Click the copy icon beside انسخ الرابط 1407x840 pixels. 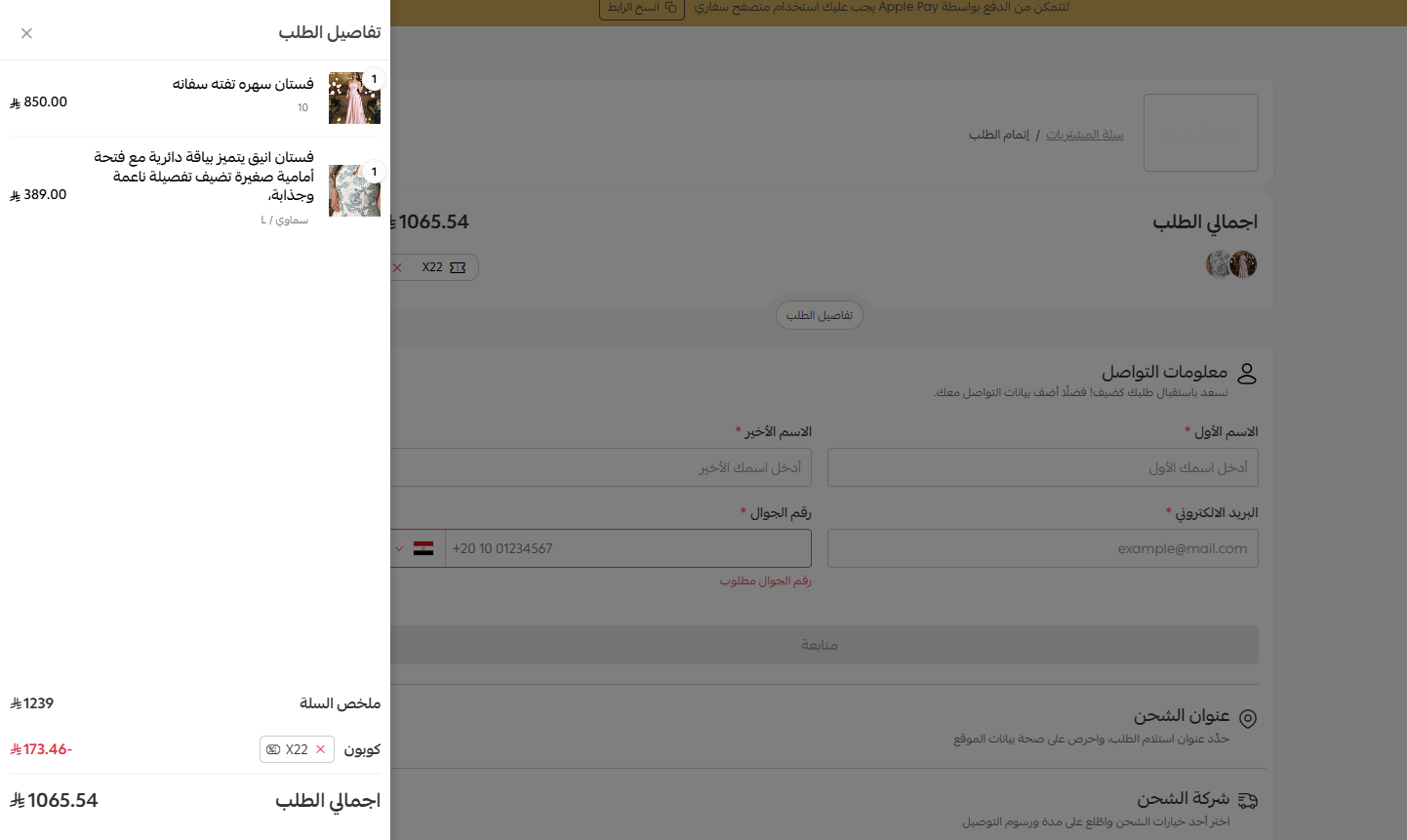click(x=670, y=8)
